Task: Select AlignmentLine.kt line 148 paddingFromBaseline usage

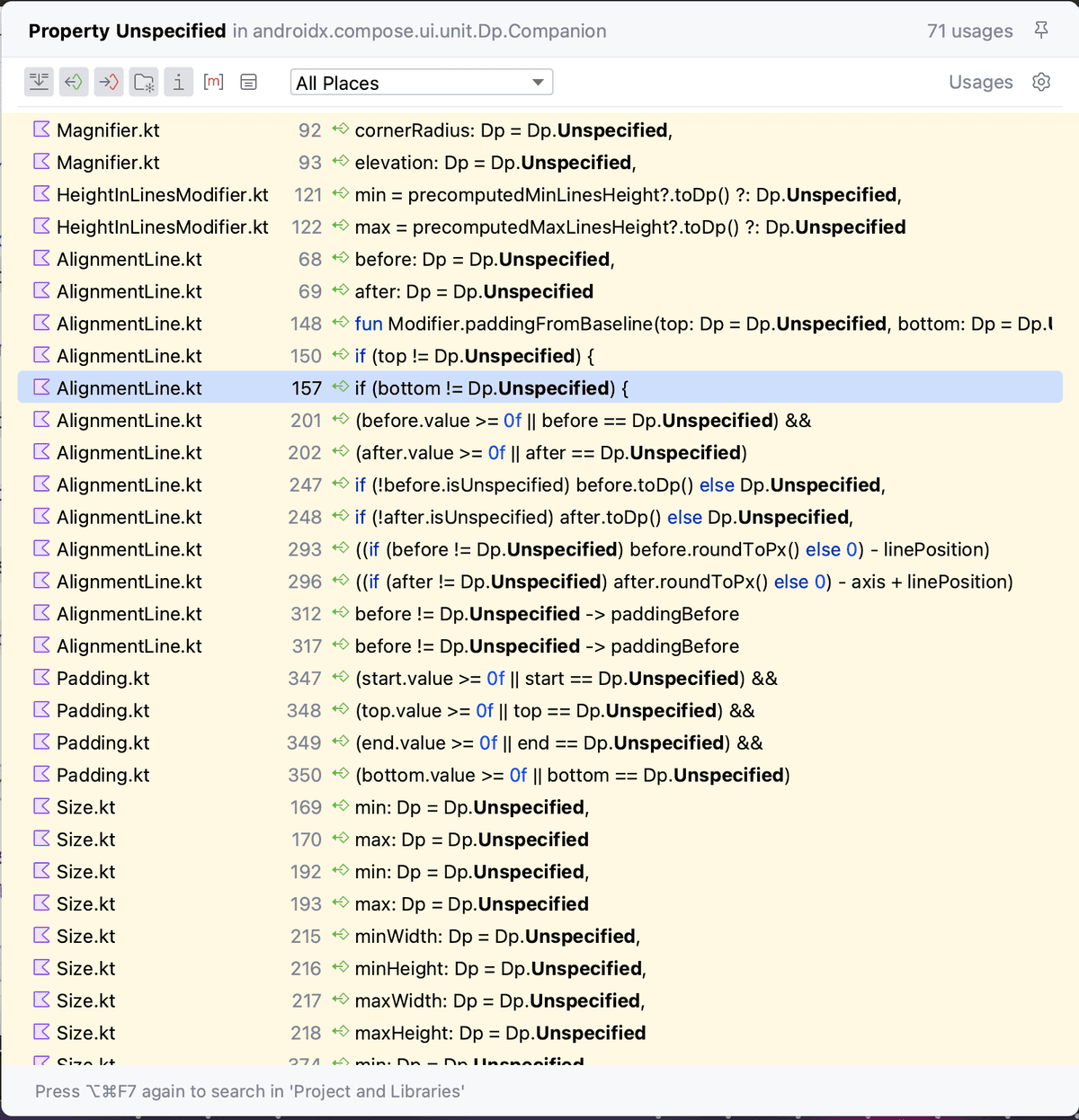Action: pos(539,324)
